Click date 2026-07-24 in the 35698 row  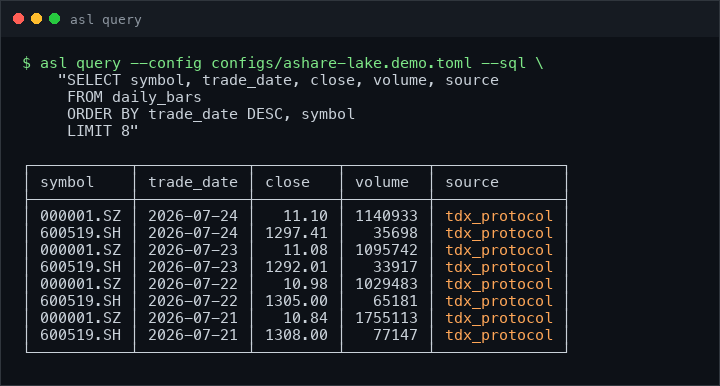coord(193,233)
